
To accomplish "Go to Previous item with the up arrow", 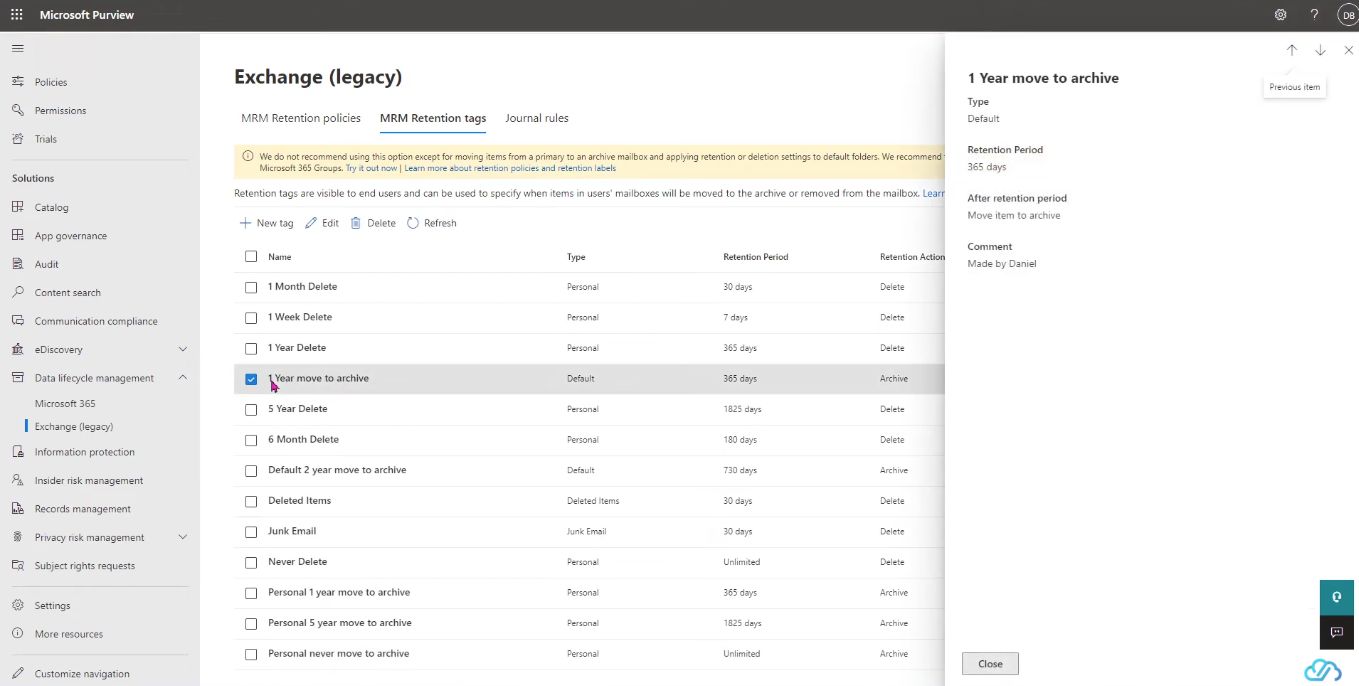I will click(1291, 49).
